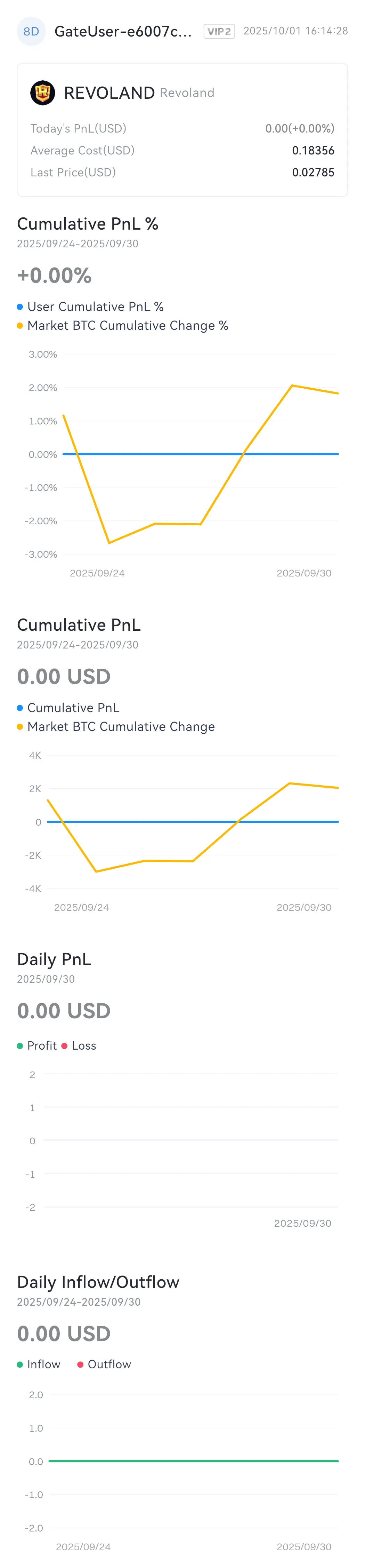
Task: Click blue dot beside User Cumulative PnL %
Action: [x=20, y=307]
